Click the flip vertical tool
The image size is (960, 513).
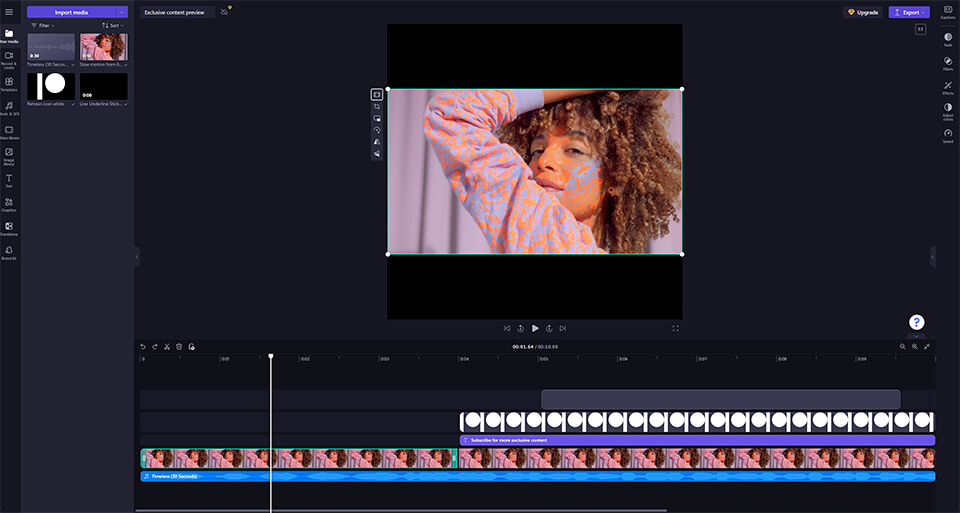[x=377, y=154]
